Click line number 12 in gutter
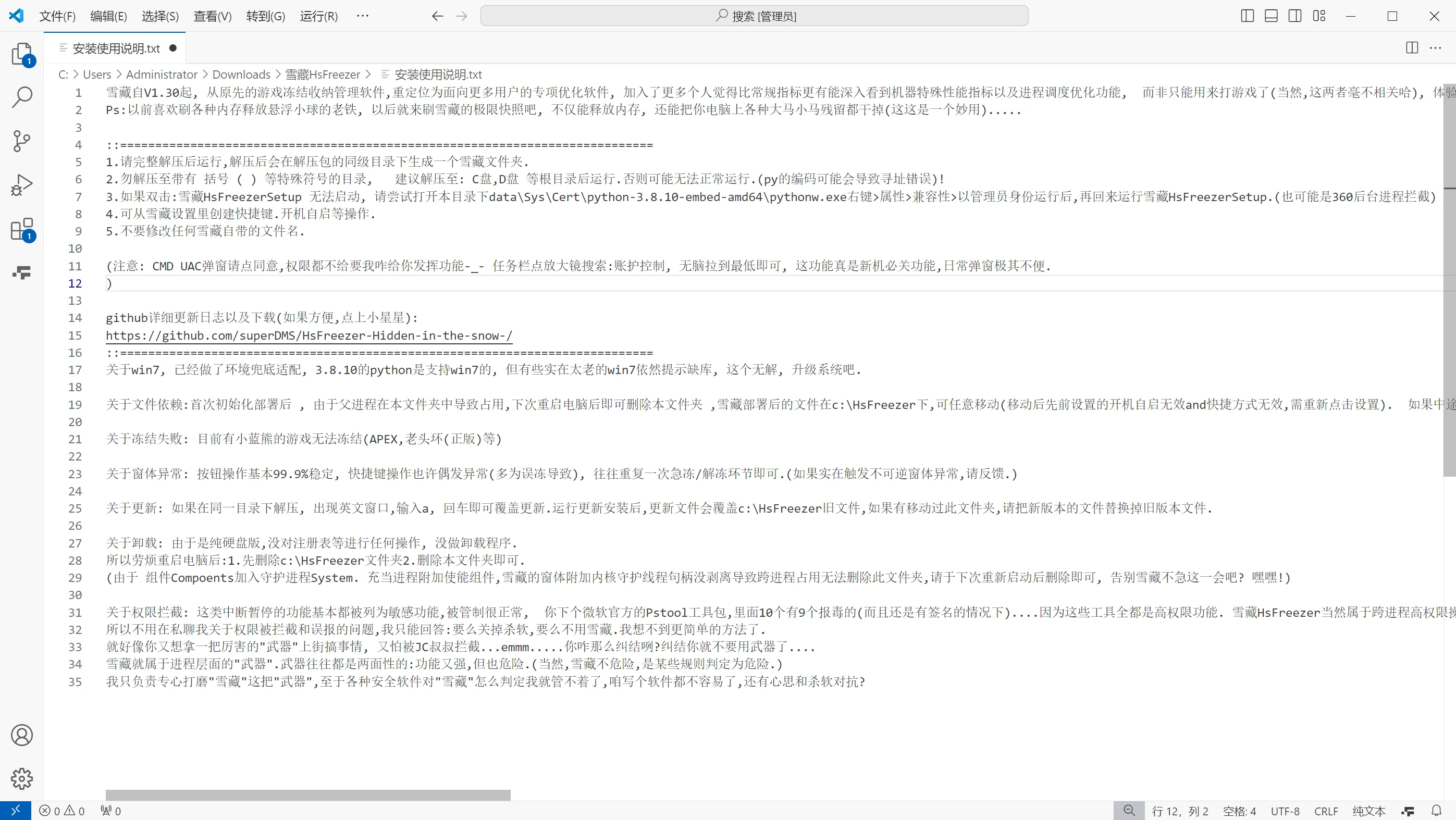 point(75,283)
